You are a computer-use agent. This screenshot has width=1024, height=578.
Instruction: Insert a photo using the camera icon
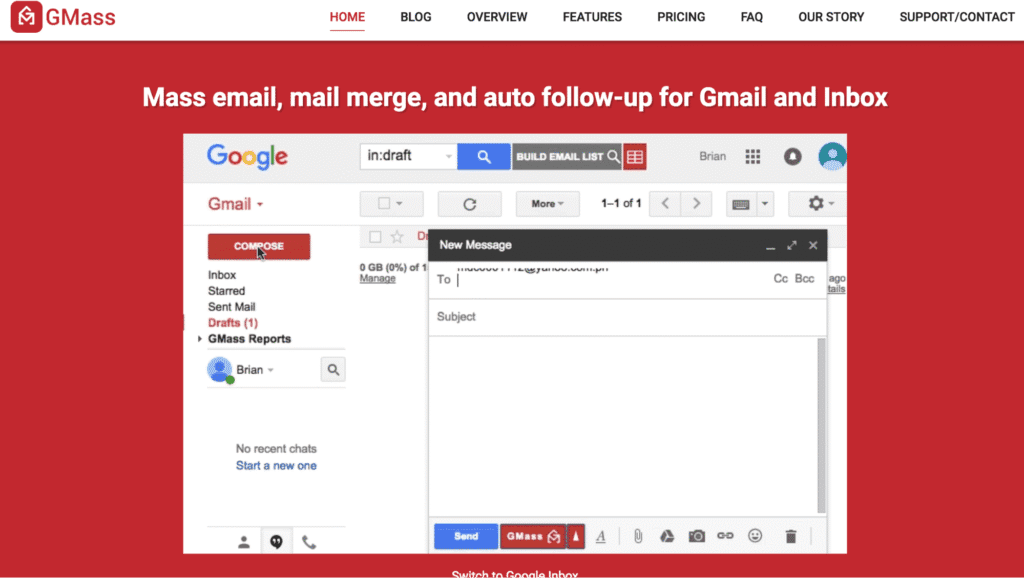pos(698,536)
